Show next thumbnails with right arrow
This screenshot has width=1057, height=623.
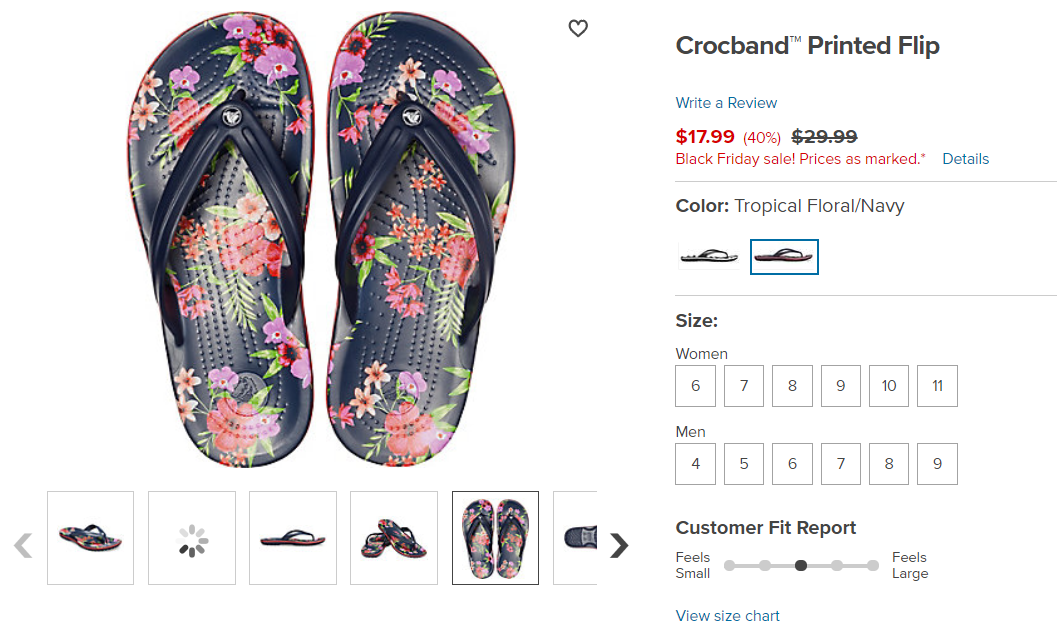pos(619,545)
